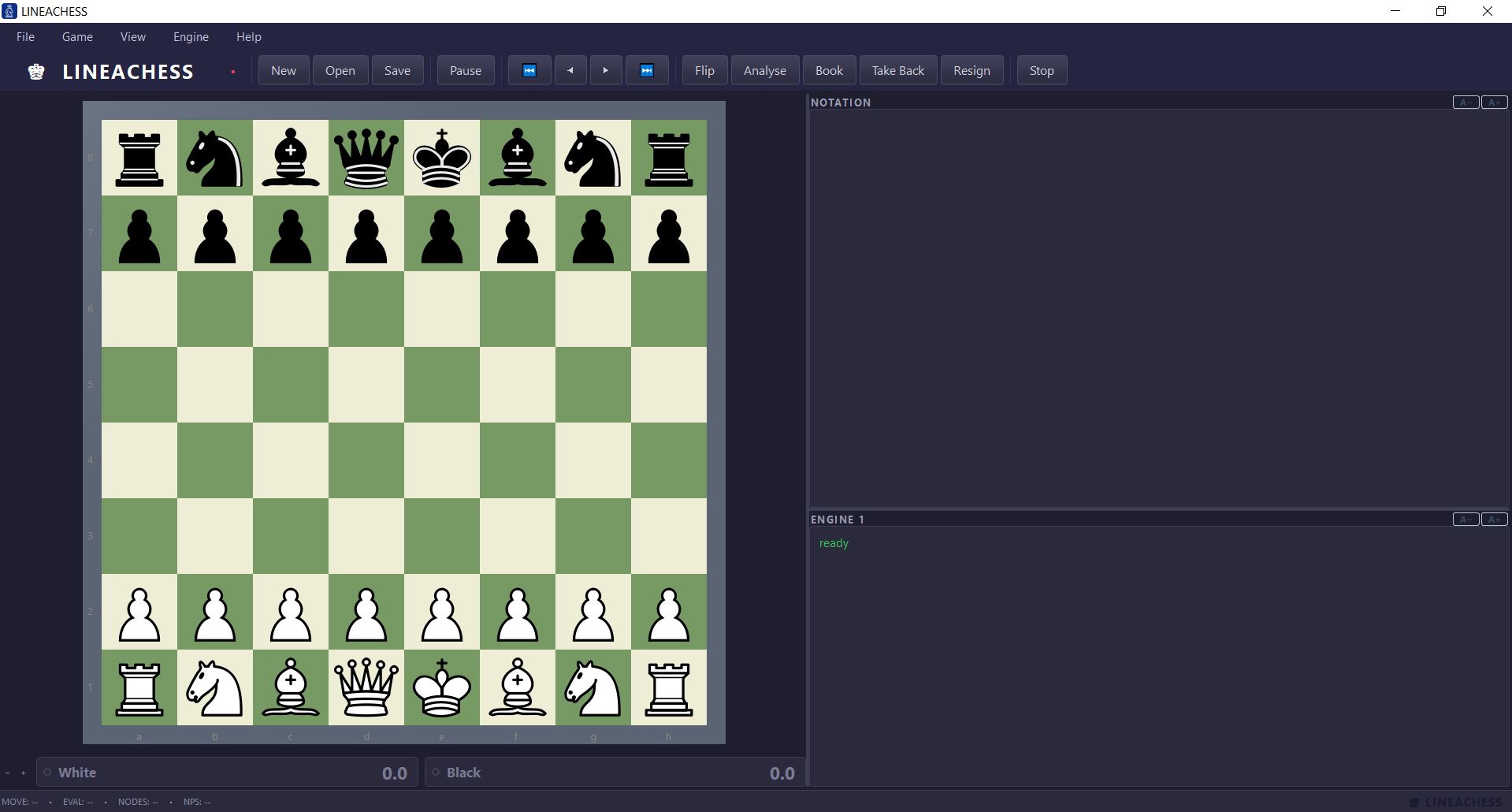Shrink Engine 1 text with its A- button
Screen dimensions: 1512x812
pos(1465,519)
